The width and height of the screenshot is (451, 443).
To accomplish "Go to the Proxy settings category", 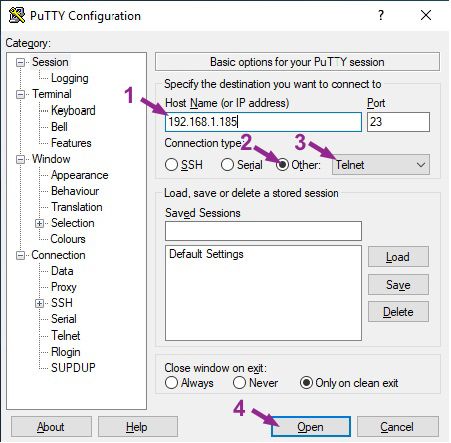I will point(64,287).
